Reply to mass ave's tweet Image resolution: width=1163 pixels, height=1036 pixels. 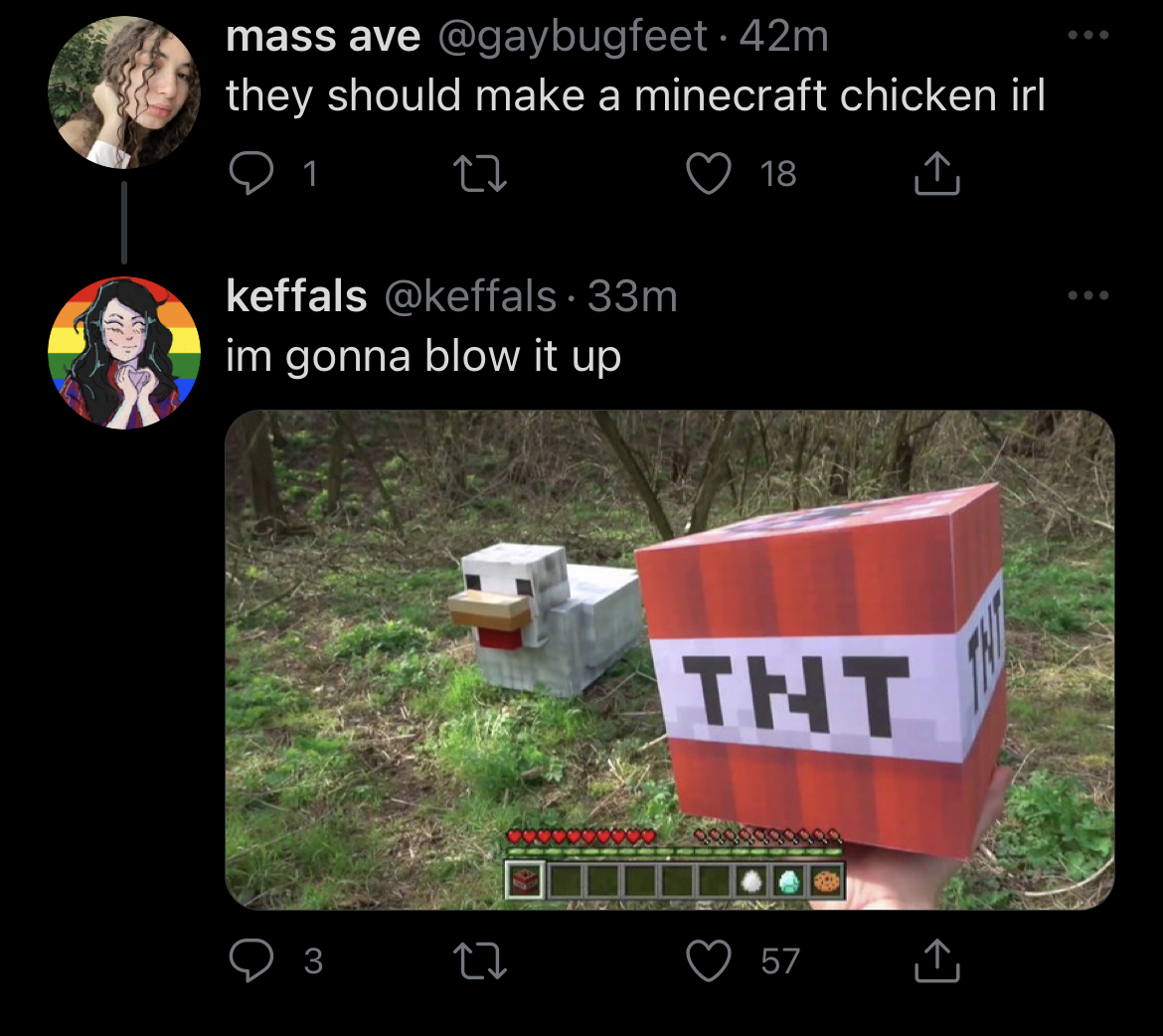point(251,173)
